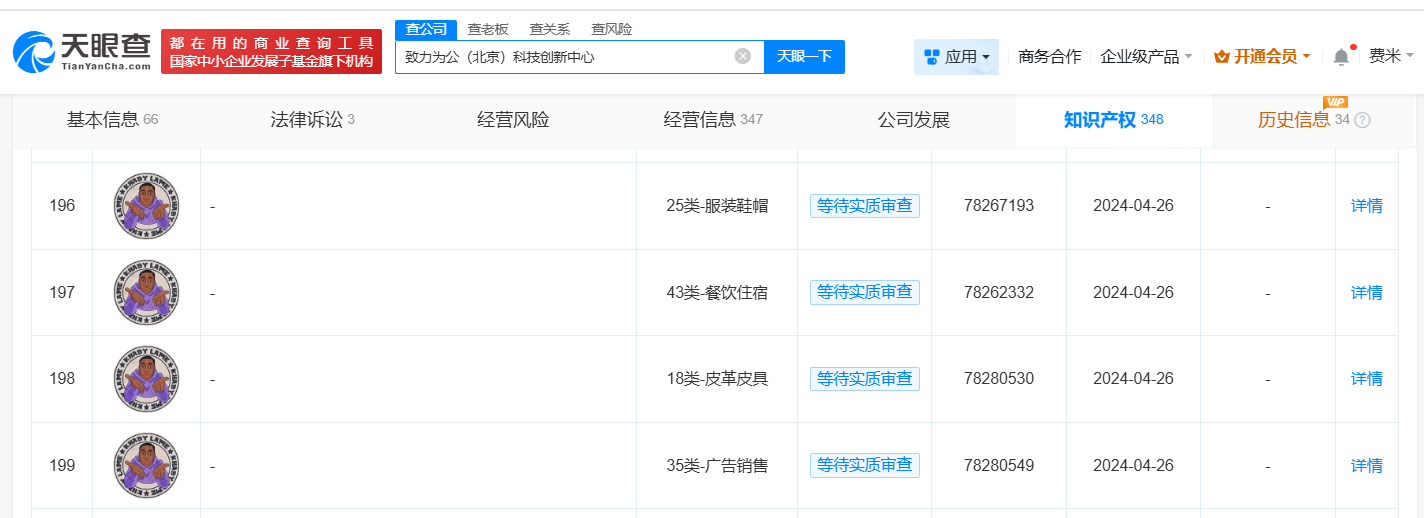
Task: Click trademark image in row 197
Action: [146, 292]
